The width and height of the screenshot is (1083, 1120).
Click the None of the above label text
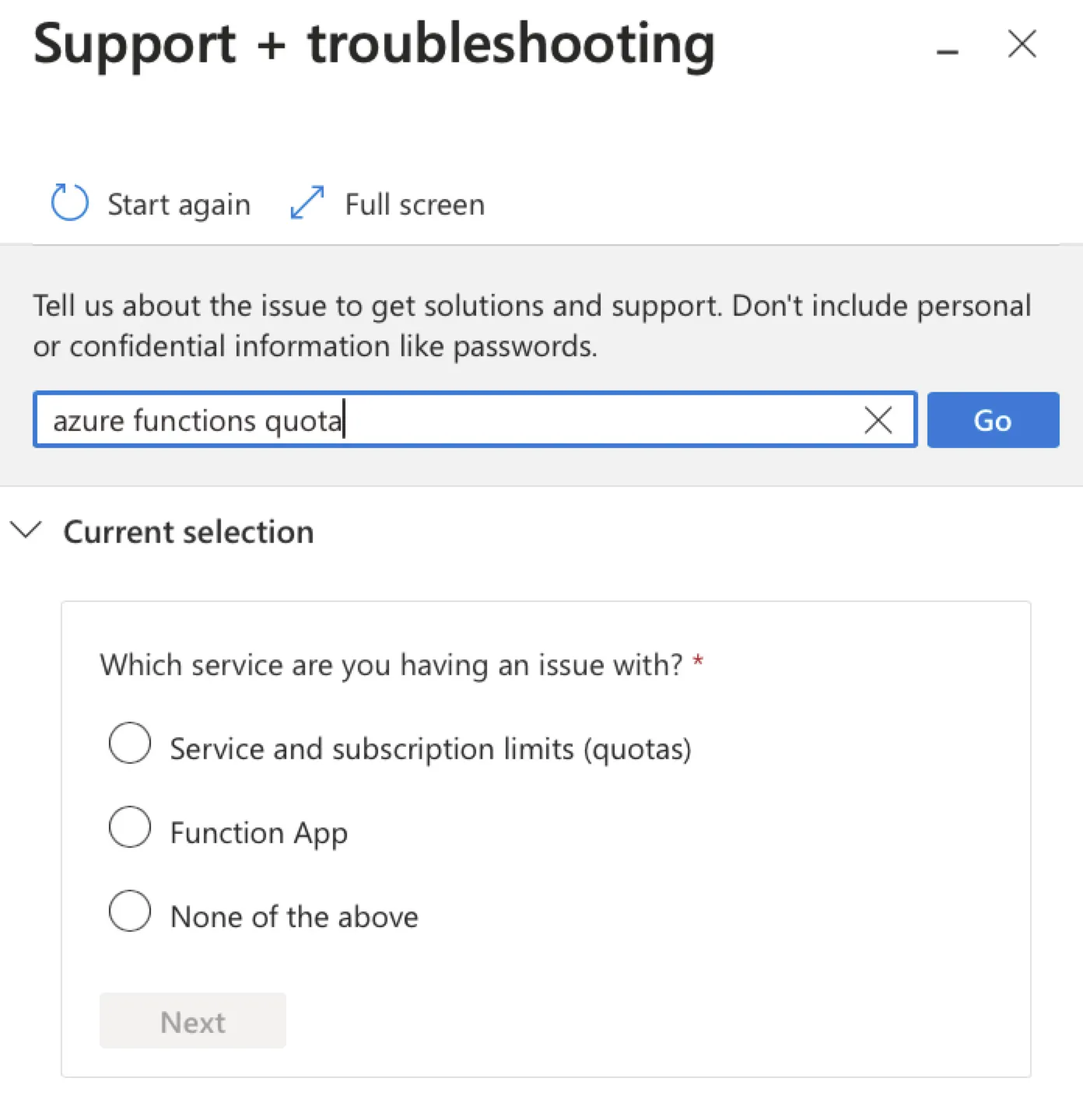pos(294,917)
